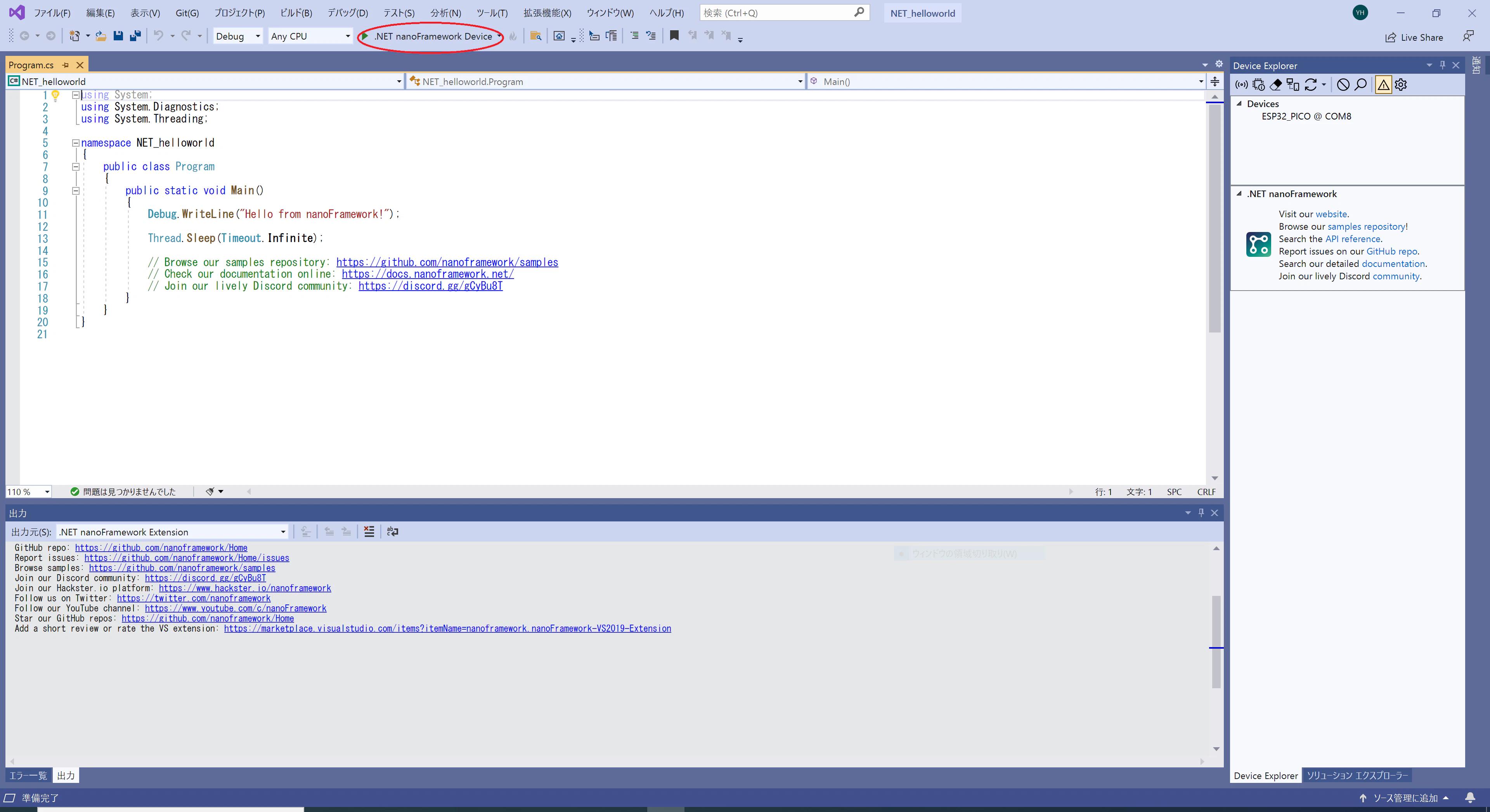The width and height of the screenshot is (1490, 812).
Task: Open the Debug configuration dropdown
Action: pos(238,36)
